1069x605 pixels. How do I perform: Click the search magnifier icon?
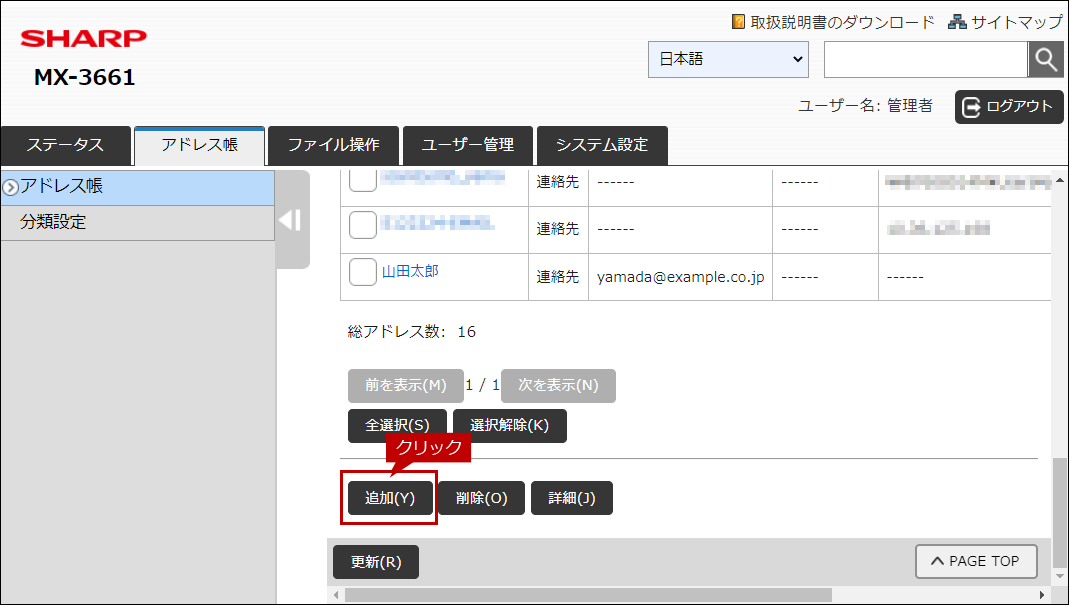click(1045, 59)
